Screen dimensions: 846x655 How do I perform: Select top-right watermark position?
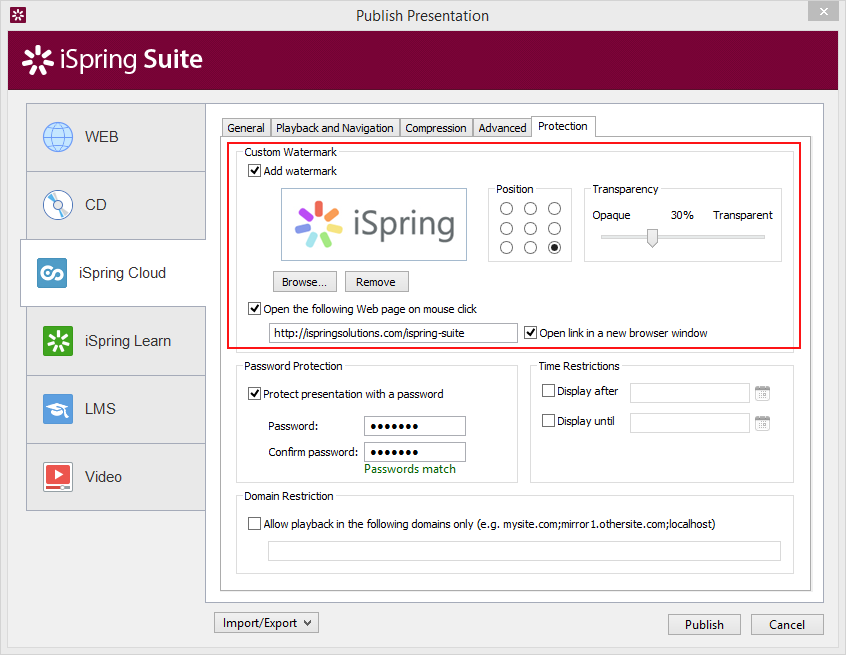554,209
